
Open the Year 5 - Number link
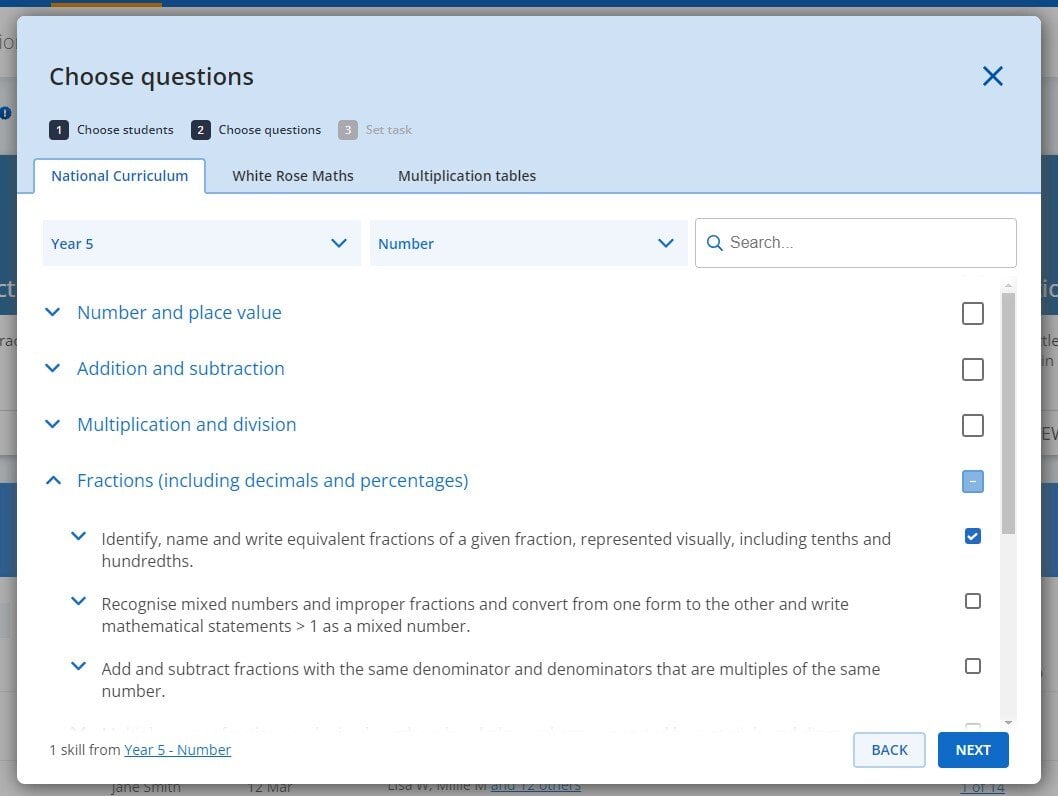coord(178,750)
